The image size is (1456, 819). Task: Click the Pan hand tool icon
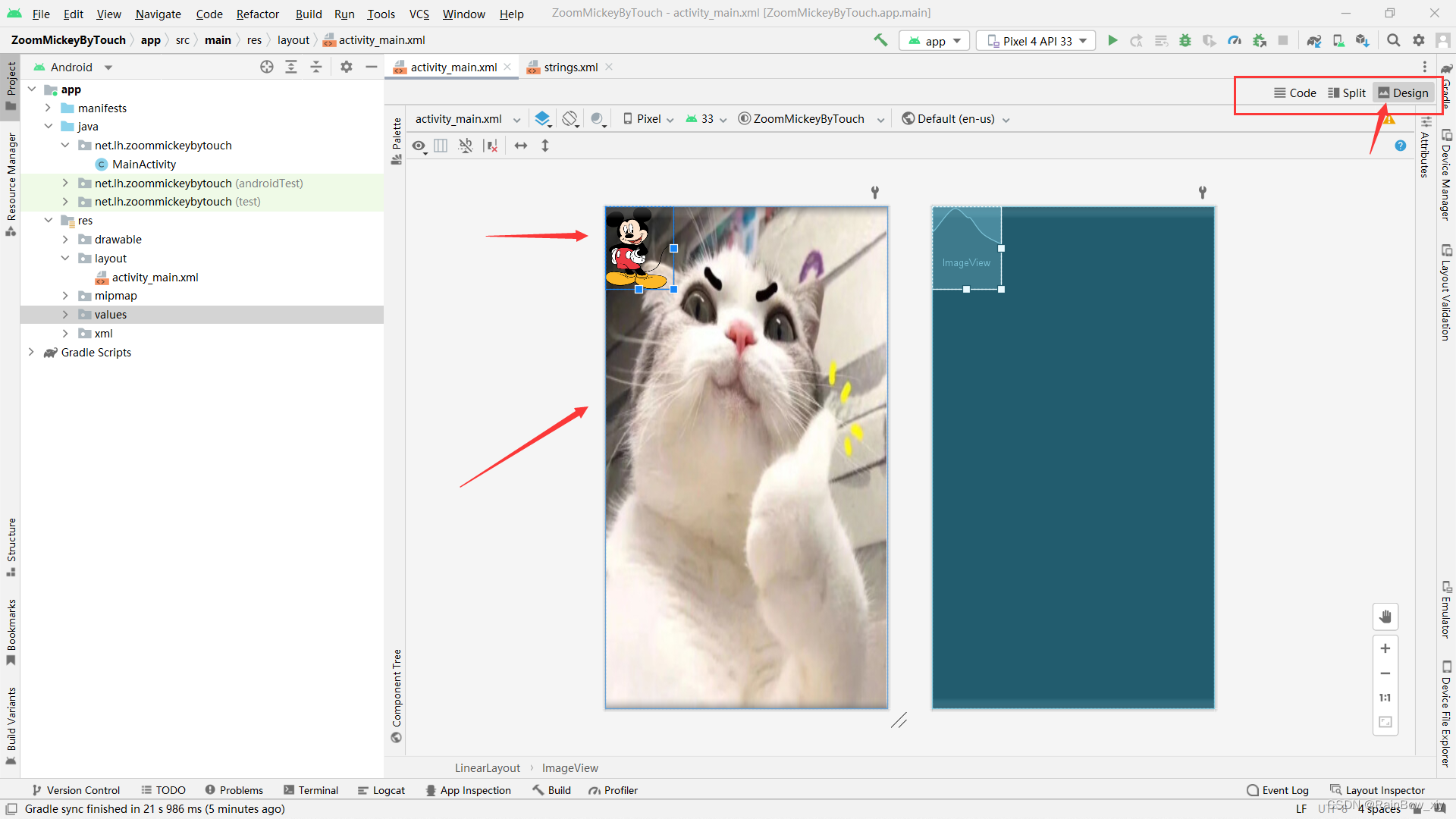1385,617
